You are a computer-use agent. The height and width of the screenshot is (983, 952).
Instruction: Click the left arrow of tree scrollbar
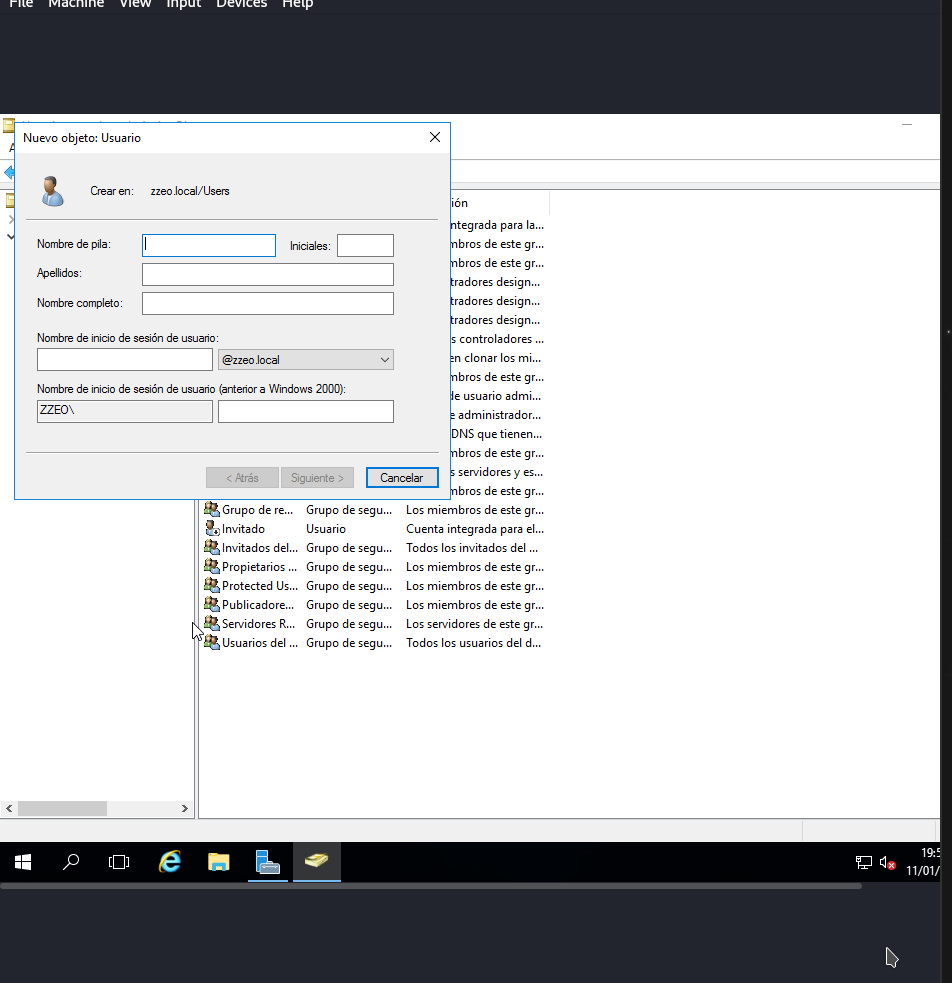coord(9,808)
